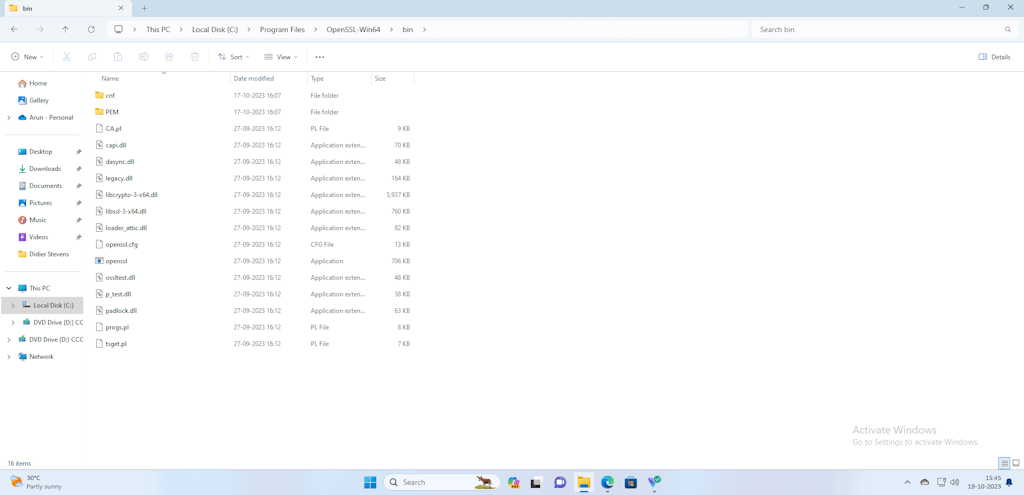
Task: Open Microsoft Store from taskbar
Action: tap(630, 482)
